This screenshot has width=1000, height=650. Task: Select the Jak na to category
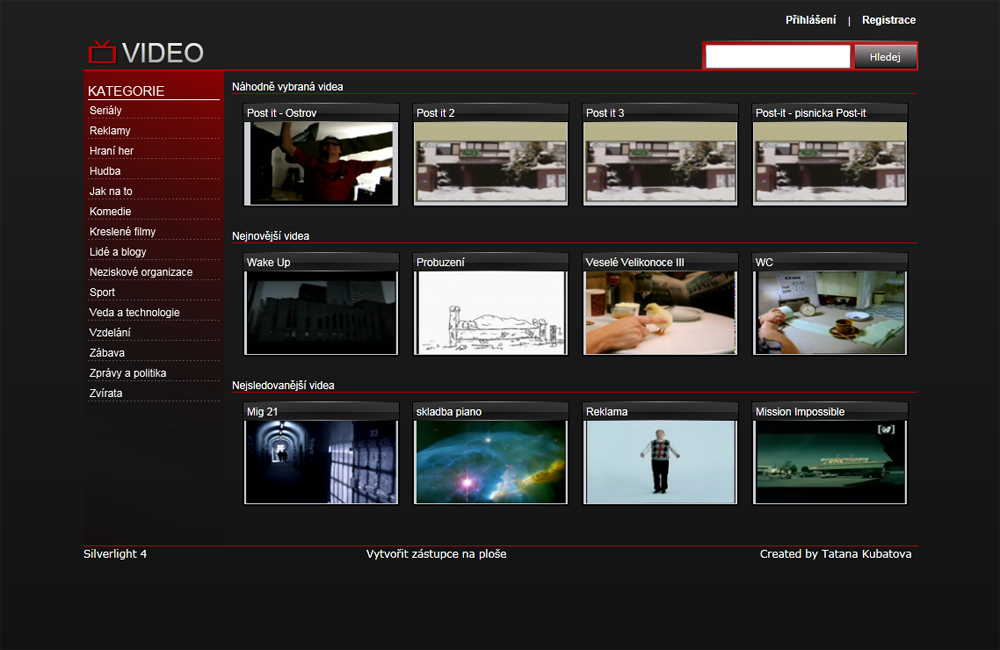[x=111, y=191]
